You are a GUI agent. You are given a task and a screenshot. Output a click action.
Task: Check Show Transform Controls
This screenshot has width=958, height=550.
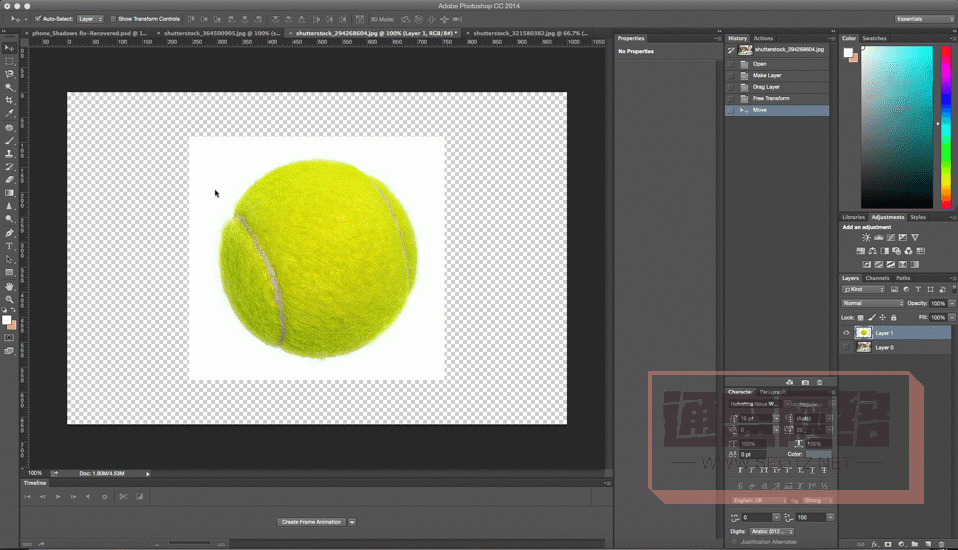point(114,19)
